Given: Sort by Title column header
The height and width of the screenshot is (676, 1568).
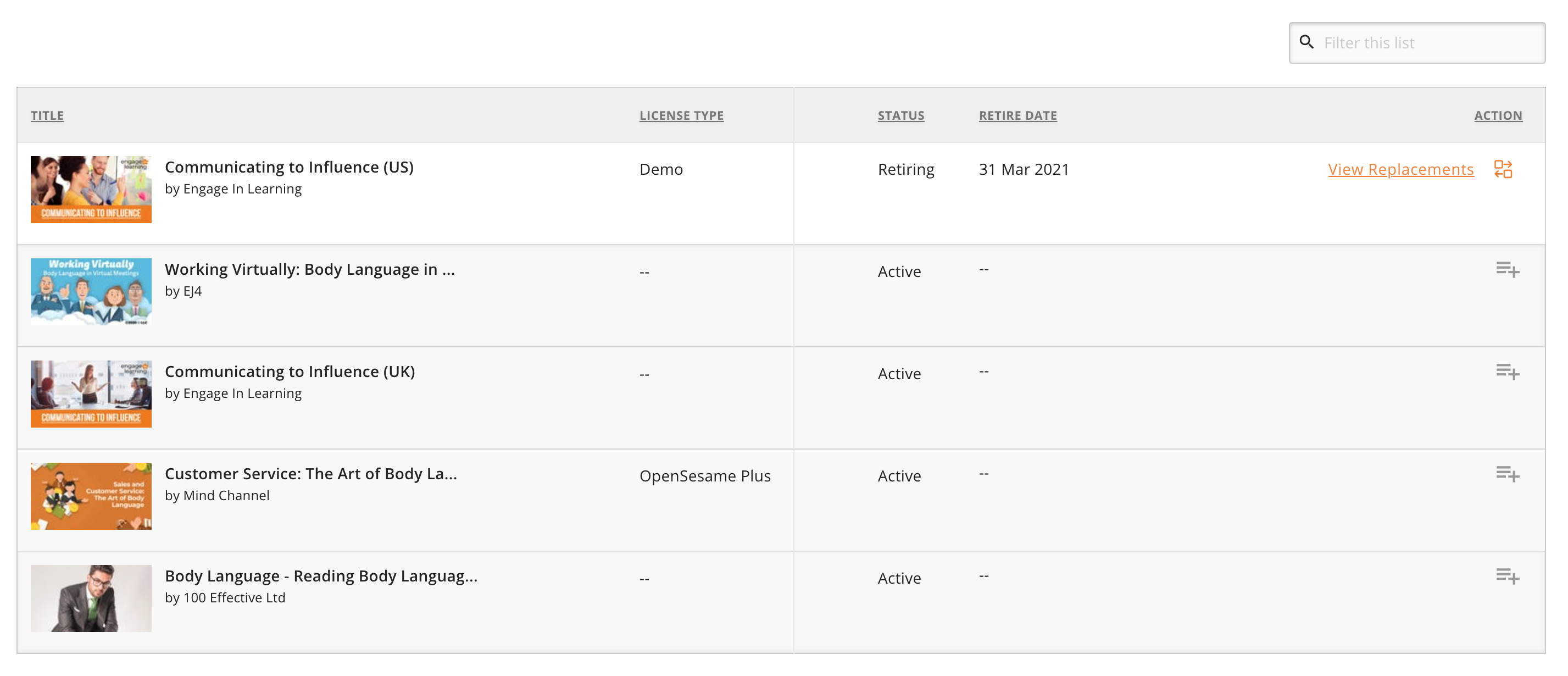Looking at the screenshot, I should pos(47,116).
